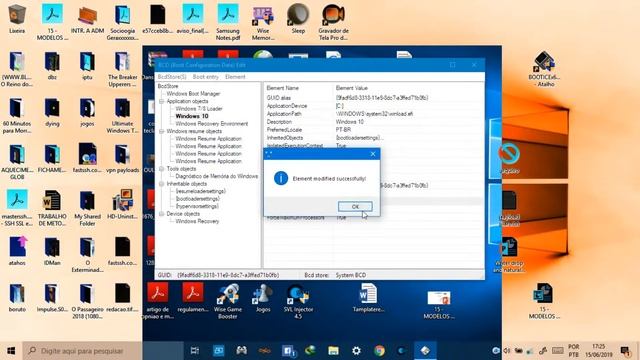Click the InheritedObjects element row
The width and height of the screenshot is (640, 360).
pyautogui.click(x=373, y=138)
